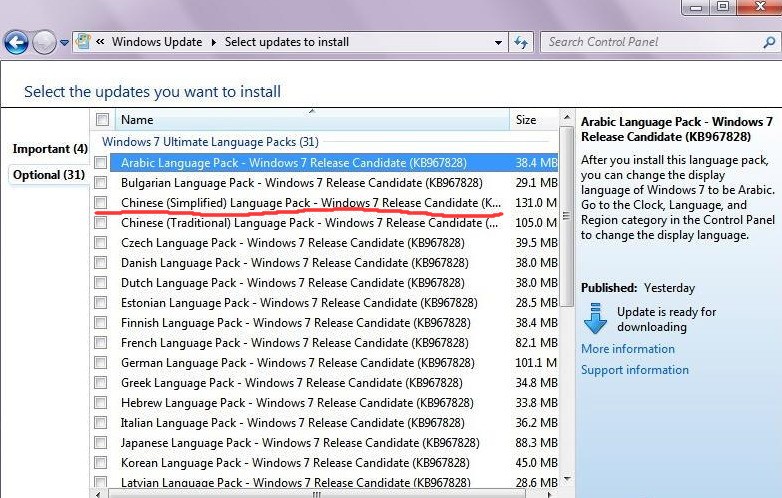
Task: Check the Arabic Language Pack checkbox
Action: [101, 162]
